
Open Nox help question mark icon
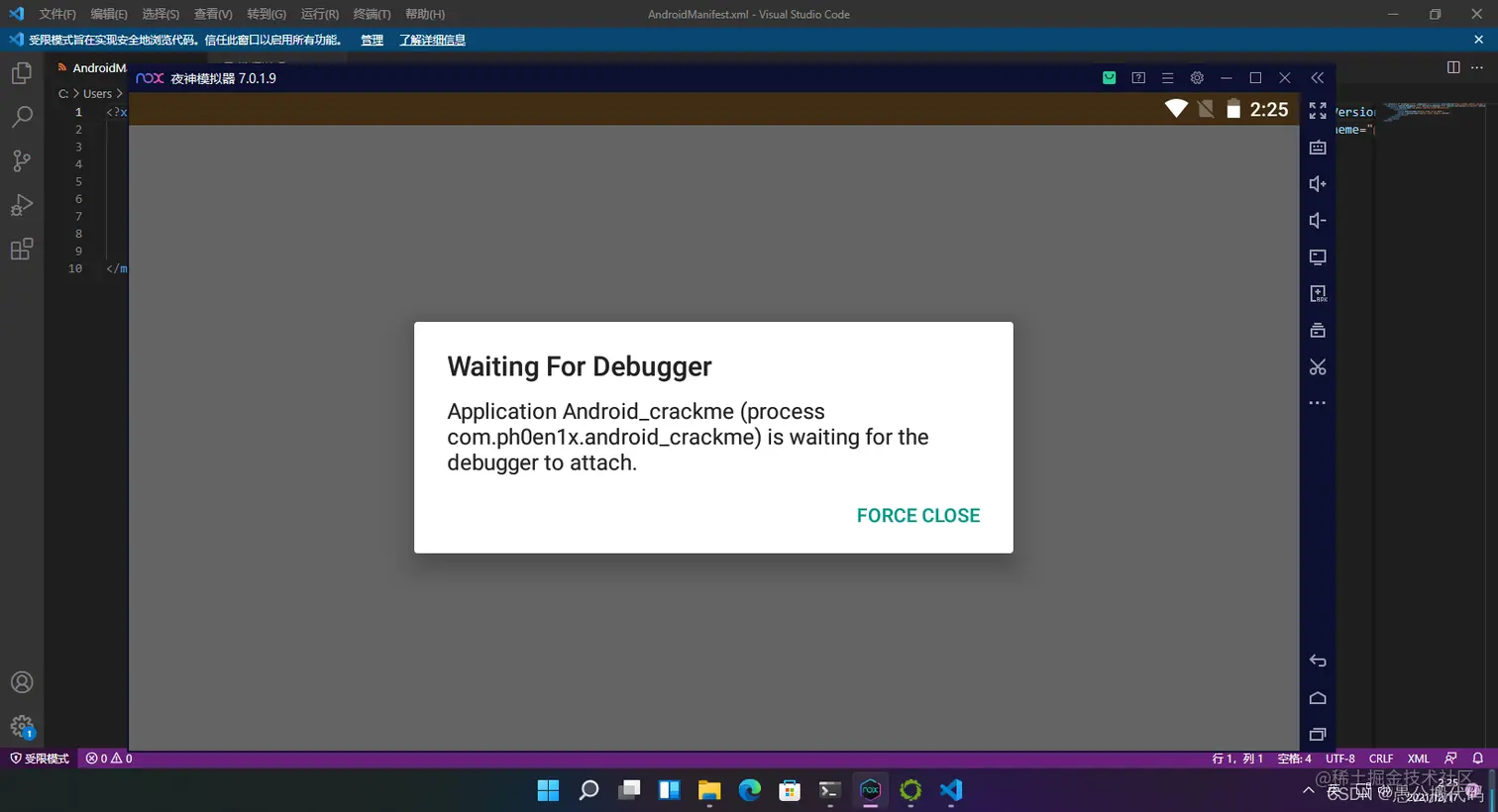tap(1138, 78)
